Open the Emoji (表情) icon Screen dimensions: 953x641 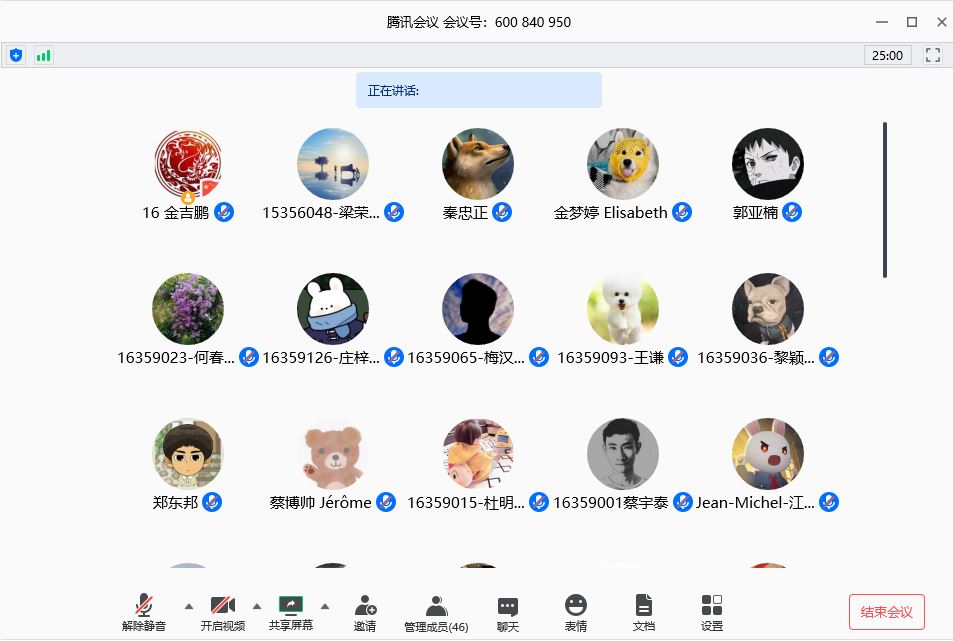[x=576, y=612]
